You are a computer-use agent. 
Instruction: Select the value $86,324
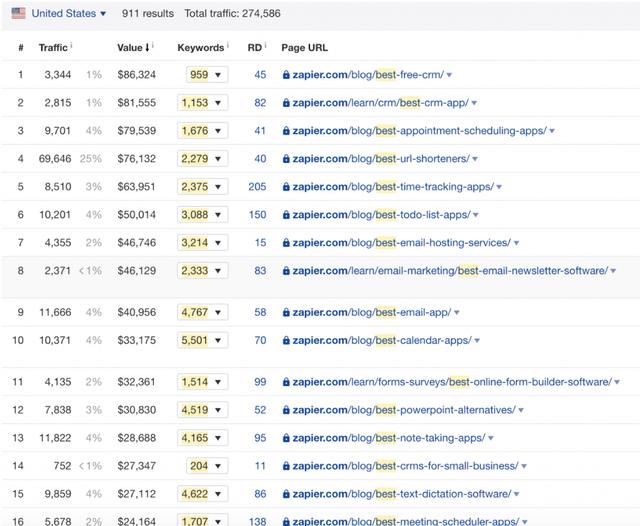[x=136, y=75]
